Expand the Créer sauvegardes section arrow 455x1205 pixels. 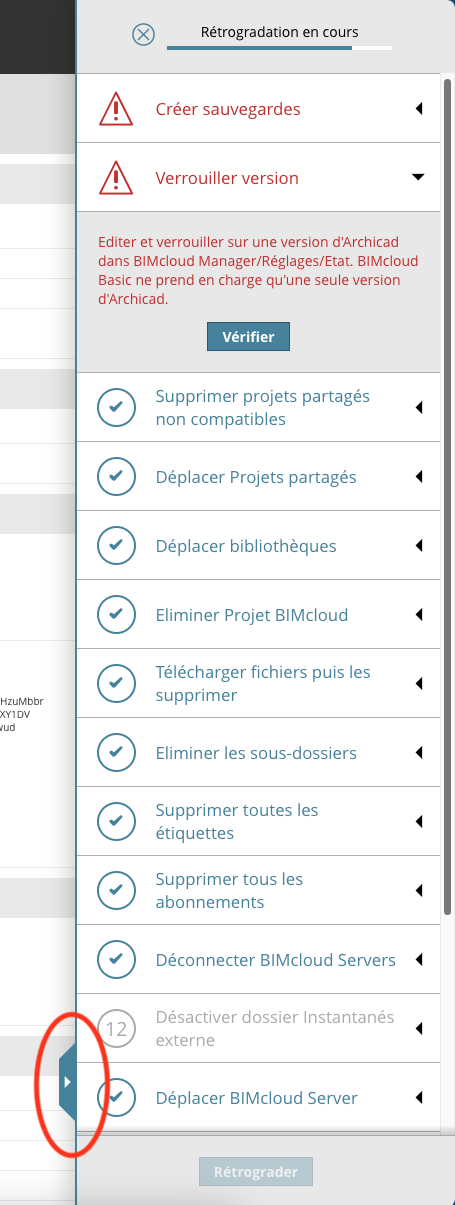419,108
